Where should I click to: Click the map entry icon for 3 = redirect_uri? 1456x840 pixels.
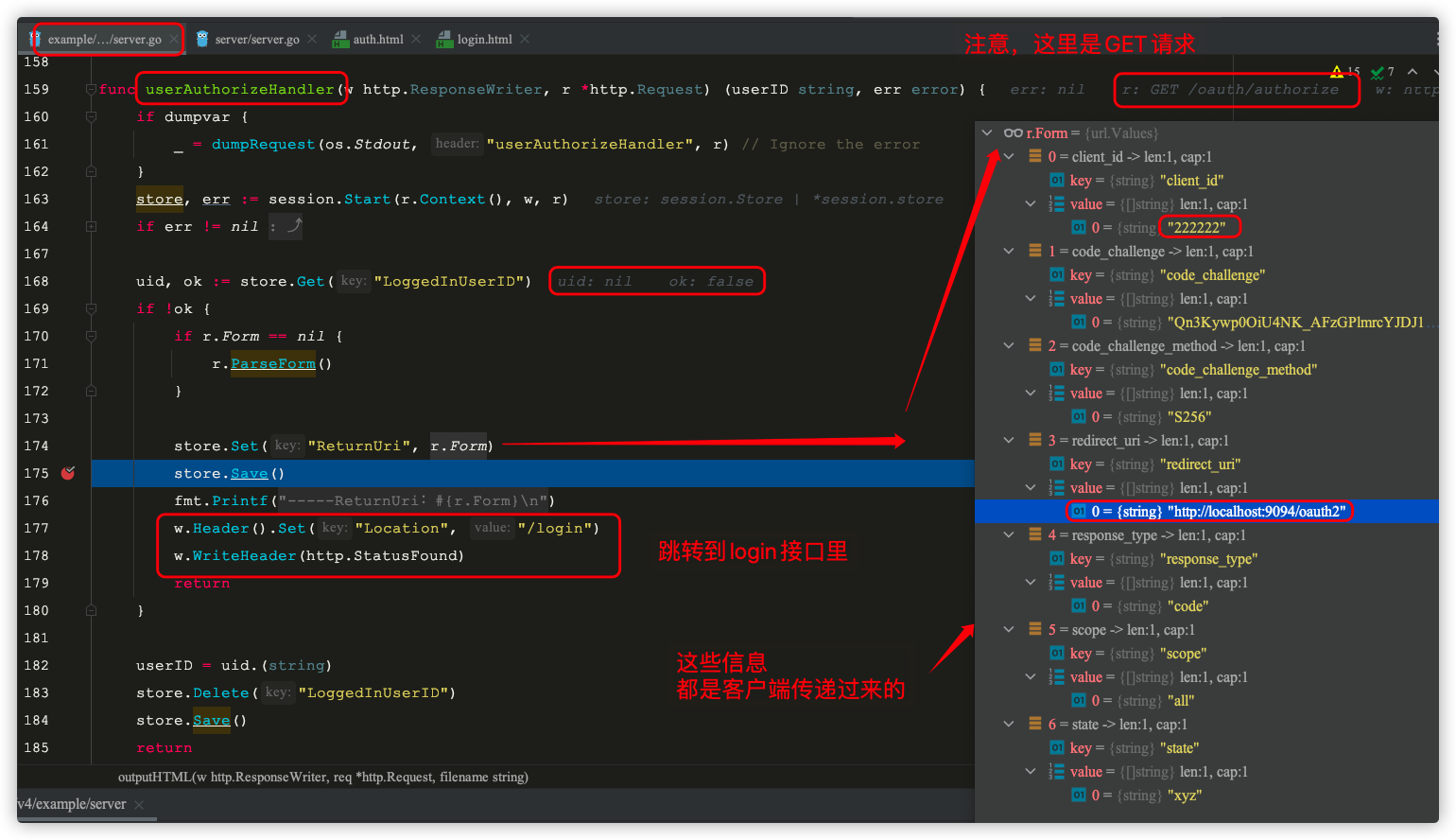pyautogui.click(x=1035, y=441)
